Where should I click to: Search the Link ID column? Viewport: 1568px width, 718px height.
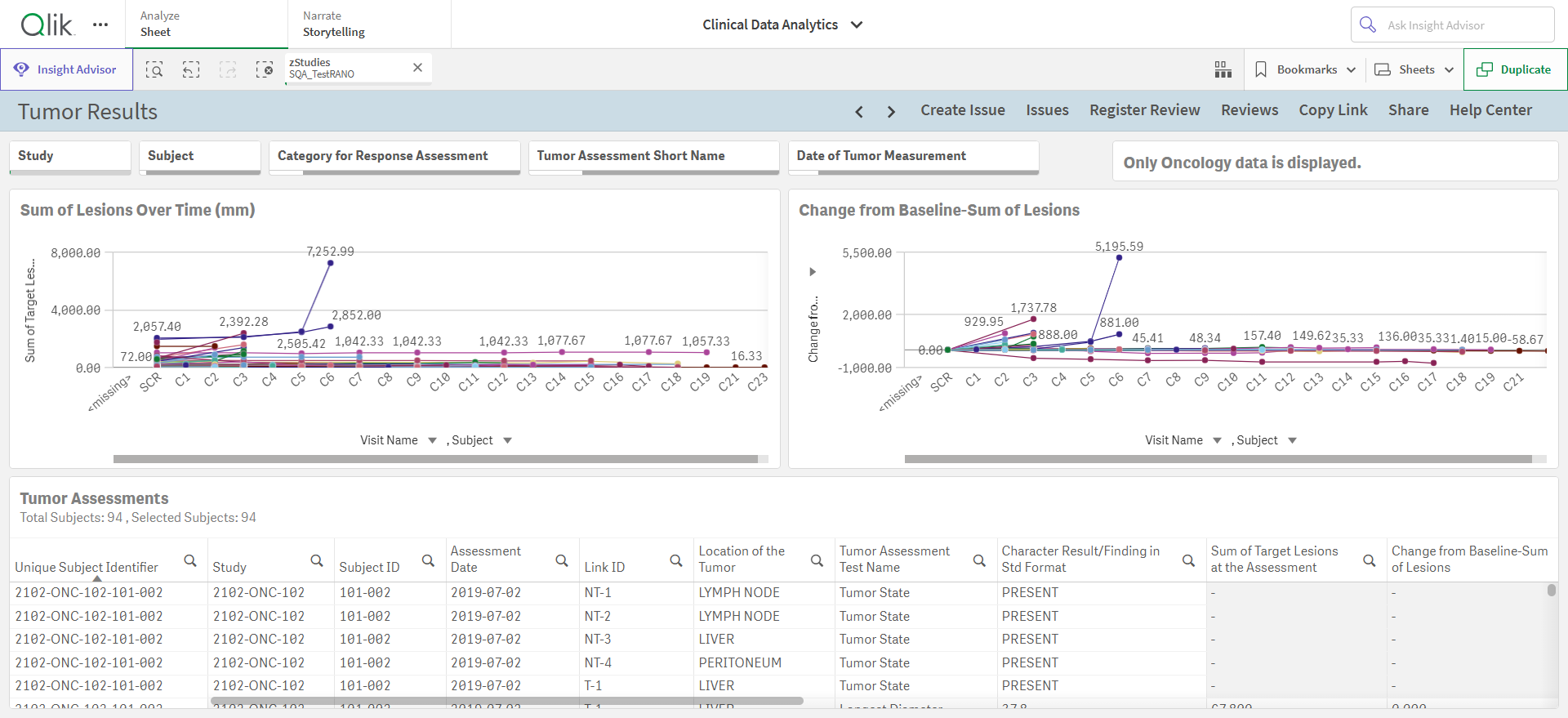coord(676,560)
